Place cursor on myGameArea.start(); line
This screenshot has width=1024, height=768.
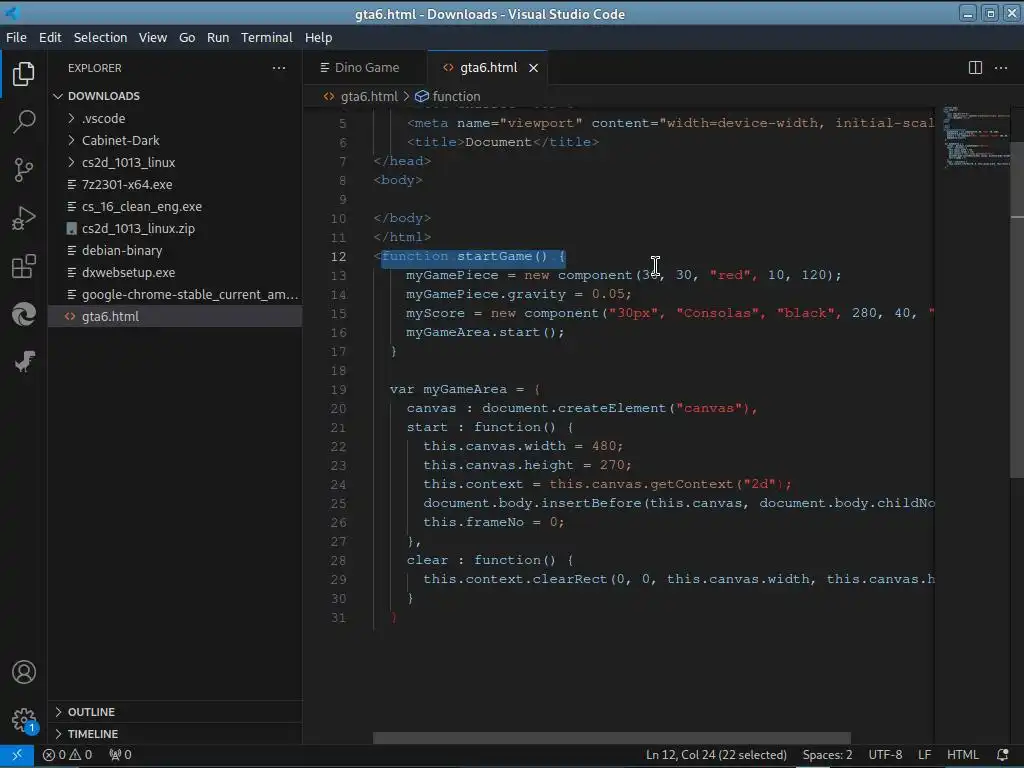point(485,332)
